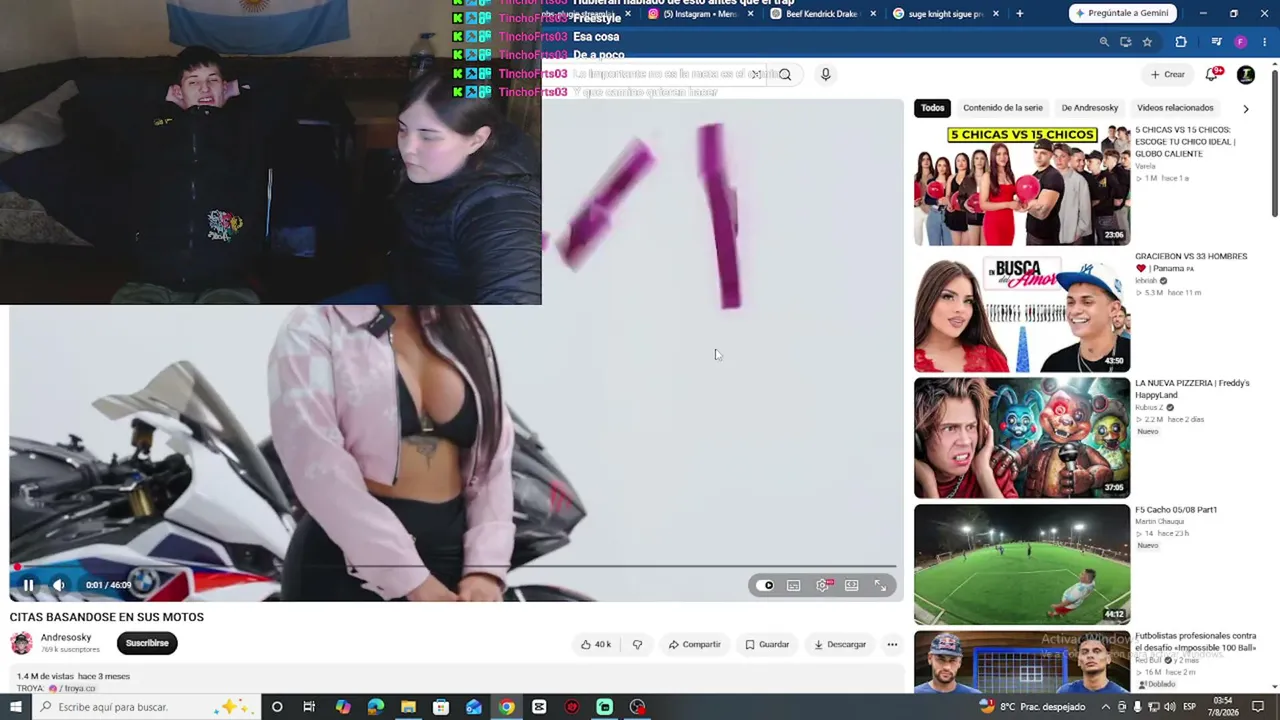Open the Windows Start menu
Viewport: 1280px width, 720px height.
tap(15, 707)
